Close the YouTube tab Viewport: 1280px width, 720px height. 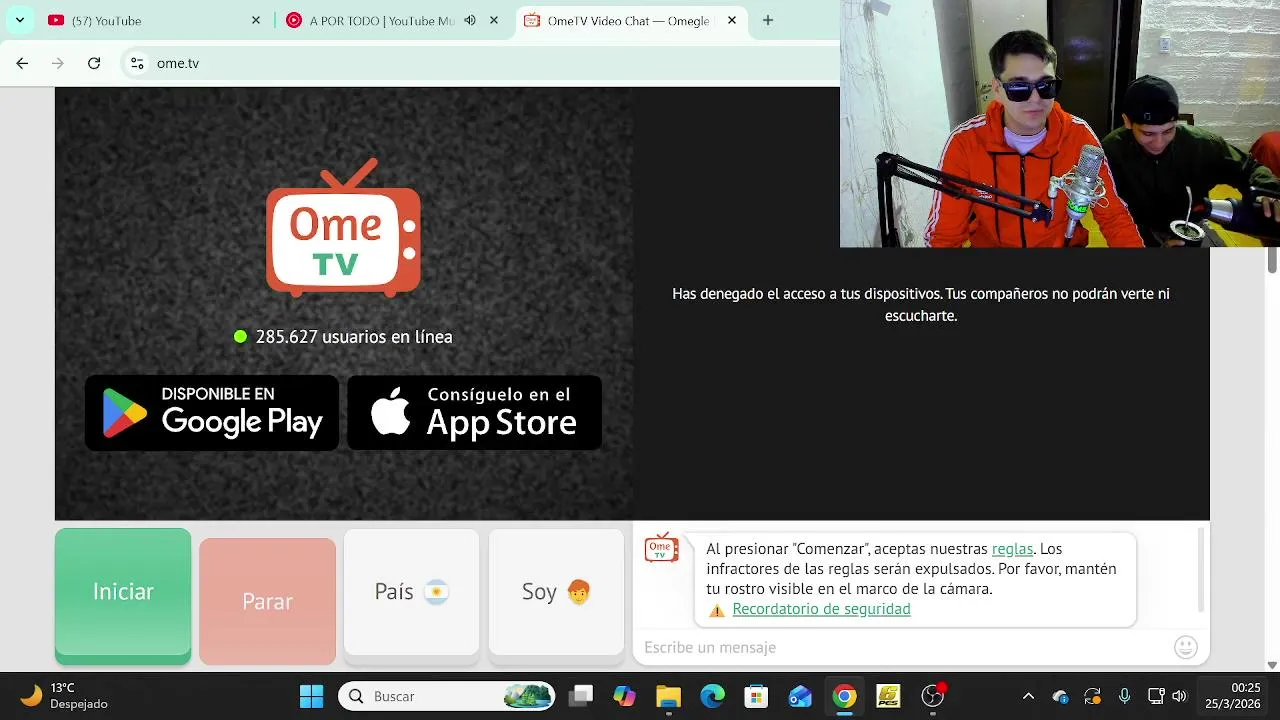pyautogui.click(x=256, y=20)
